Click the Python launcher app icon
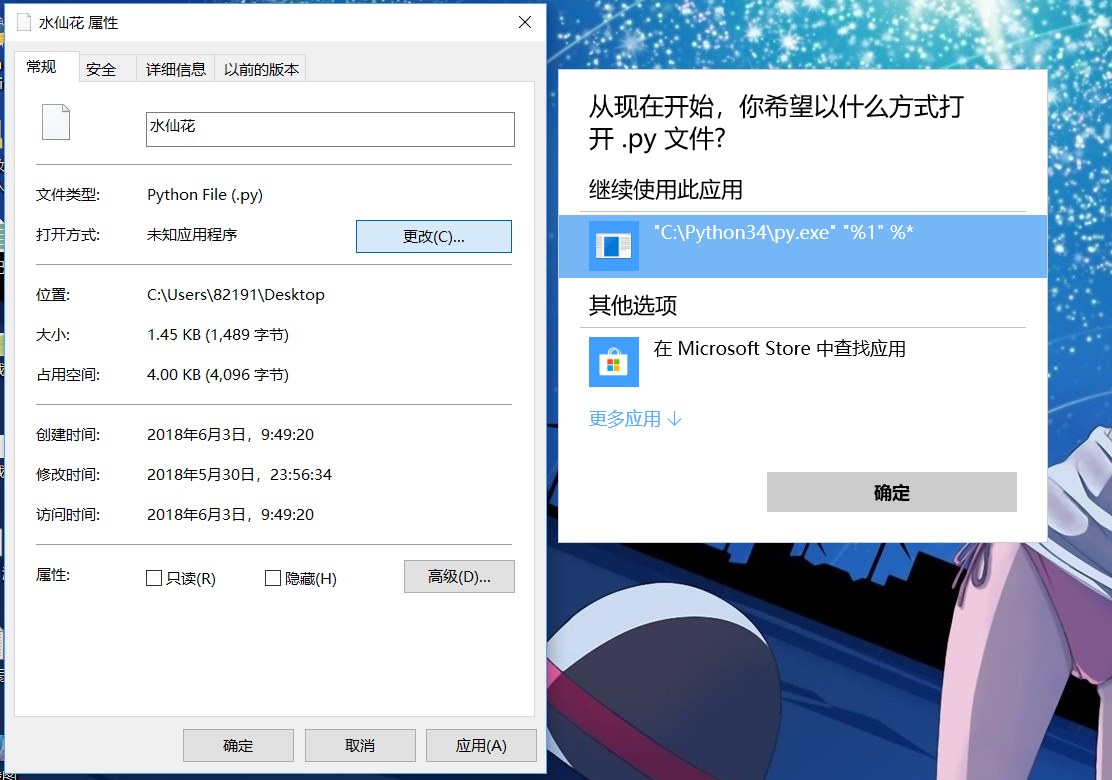Viewport: 1112px width, 780px height. coord(613,246)
